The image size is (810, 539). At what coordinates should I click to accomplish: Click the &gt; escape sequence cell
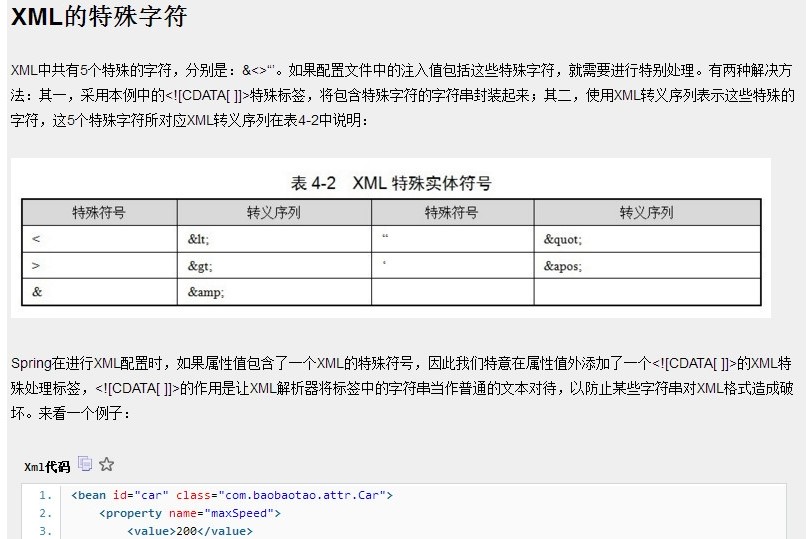[274, 266]
